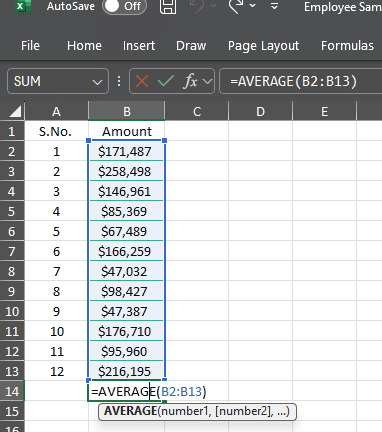Click cell containing $258,498
This screenshot has height=432, width=382.
[127, 171]
